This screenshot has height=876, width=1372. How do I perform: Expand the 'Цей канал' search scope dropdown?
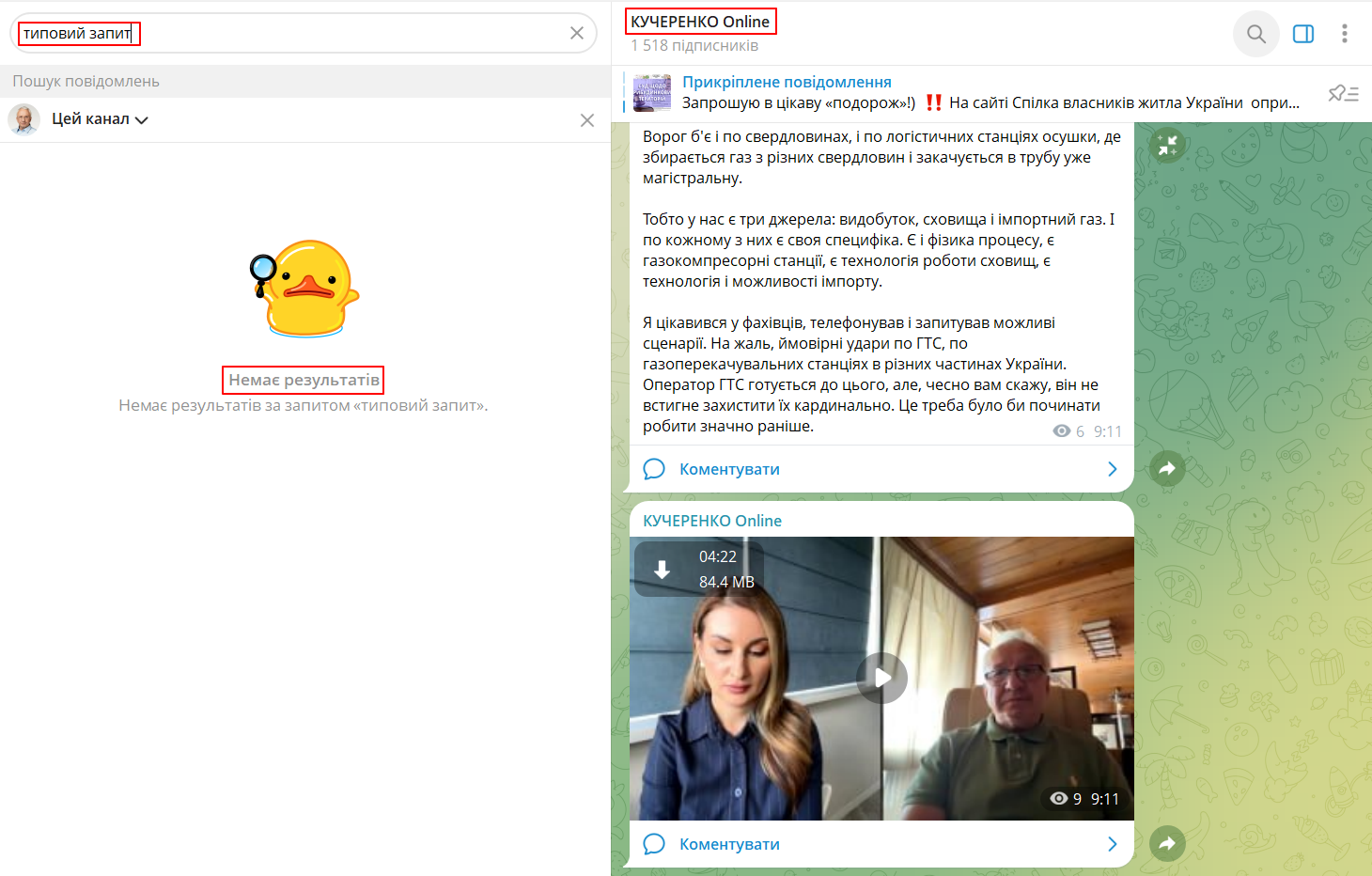pyautogui.click(x=100, y=119)
